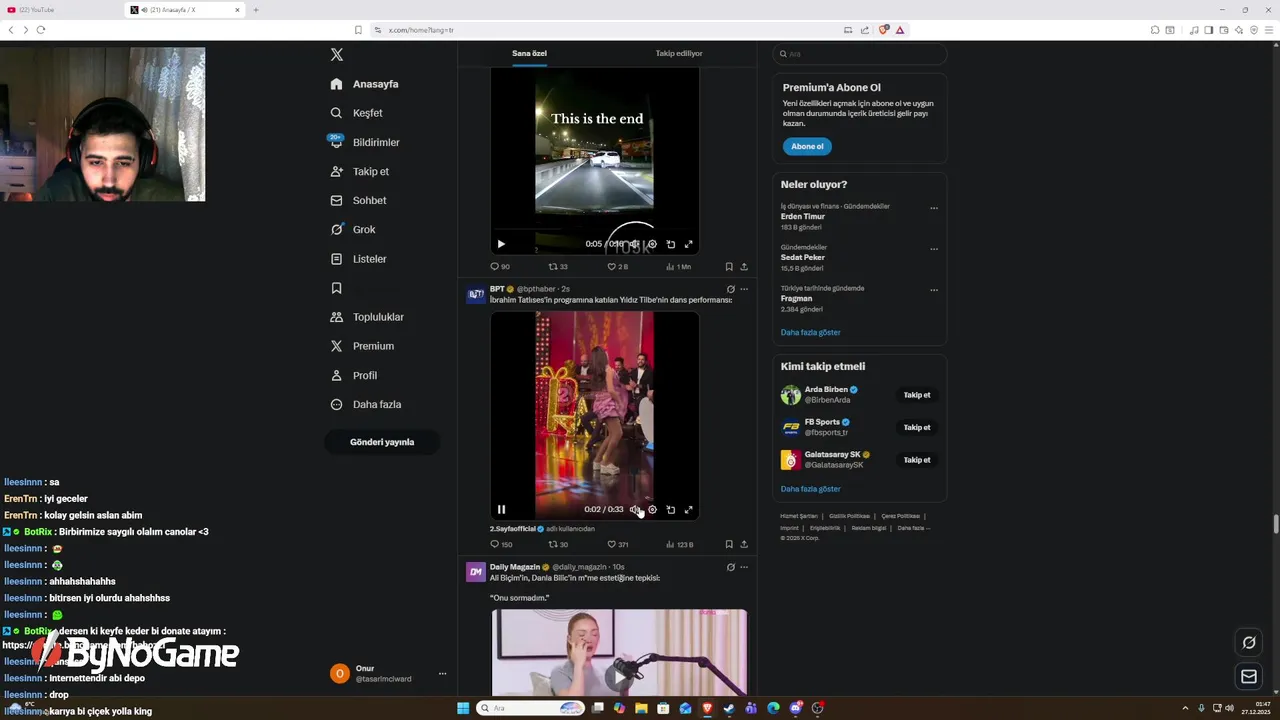1280x720 pixels.
Task: Share the 'This is the end' post
Action: tap(744, 267)
